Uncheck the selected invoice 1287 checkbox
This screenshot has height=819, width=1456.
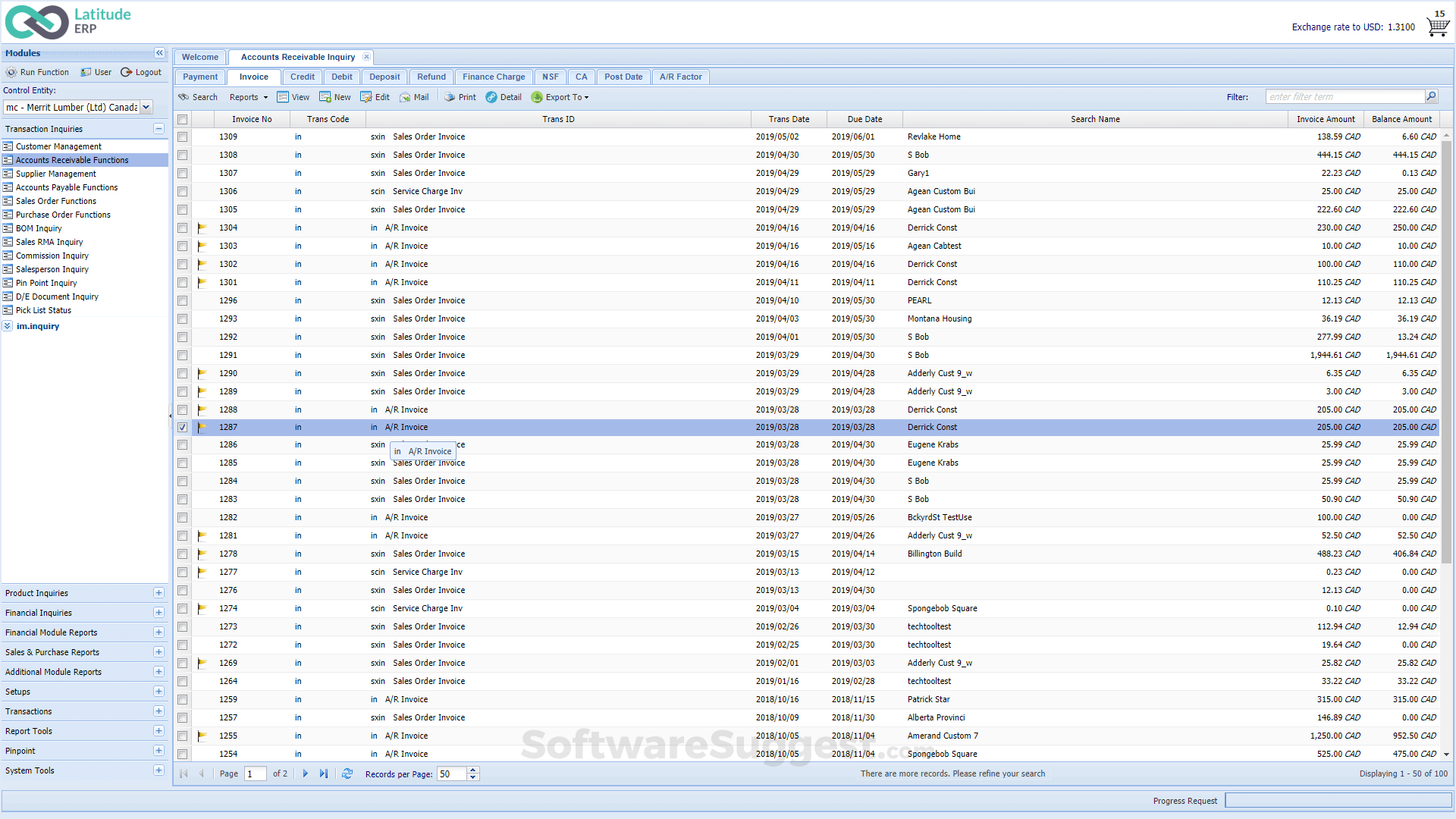pyautogui.click(x=183, y=428)
